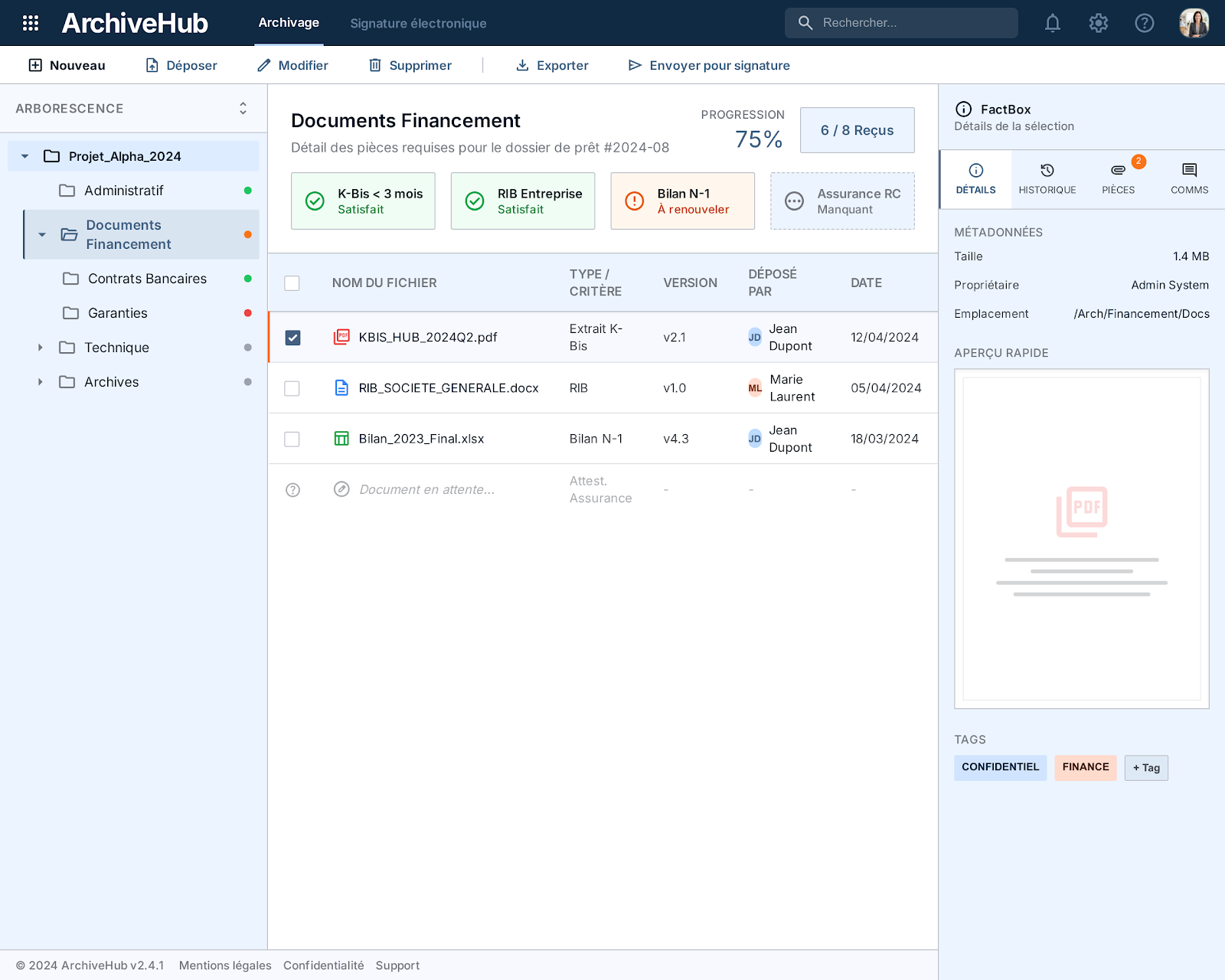Click the FINANCE tag chip
Image resolution: width=1225 pixels, height=980 pixels.
pyautogui.click(x=1086, y=767)
